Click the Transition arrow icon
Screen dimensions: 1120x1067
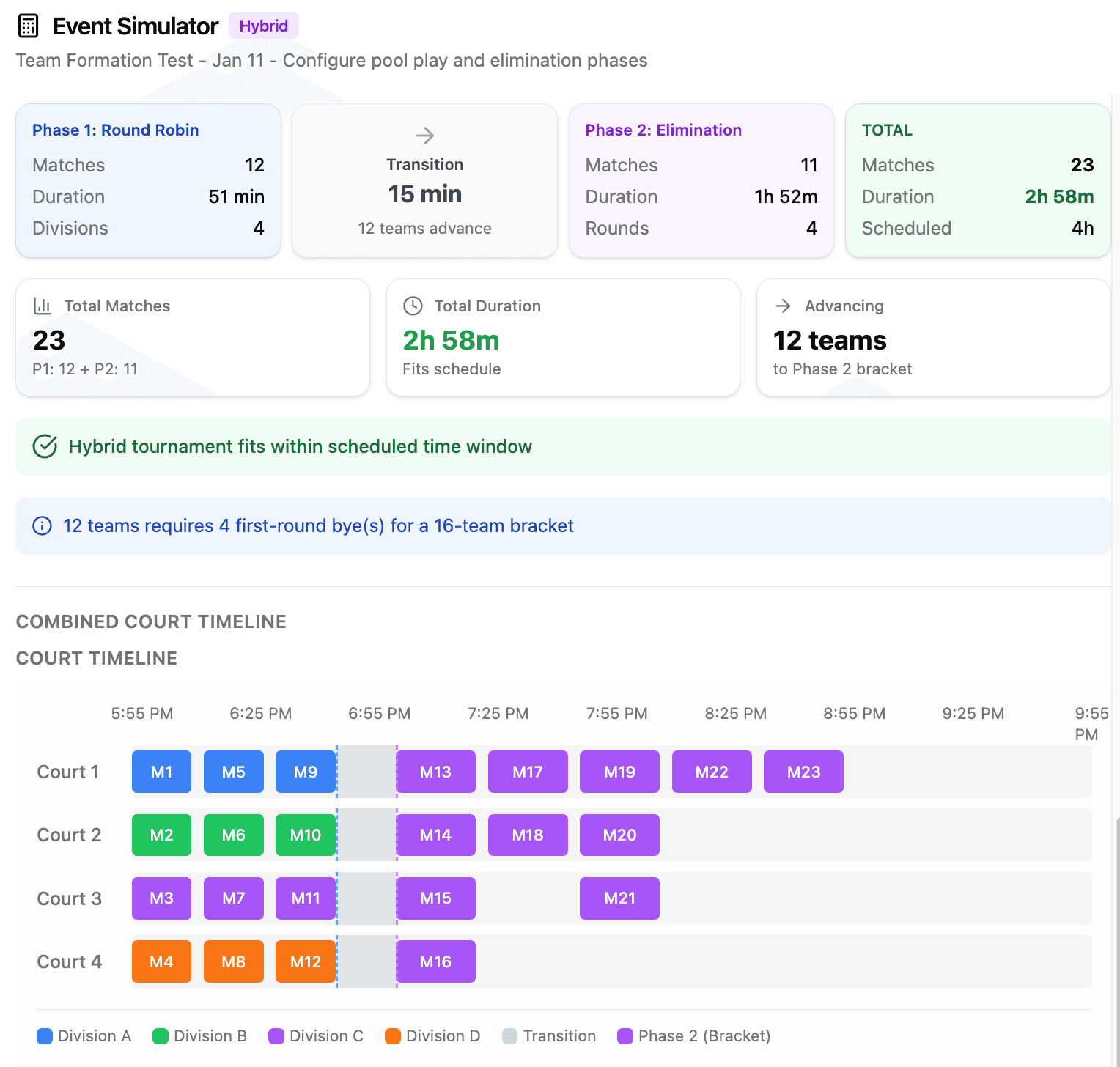click(x=425, y=136)
